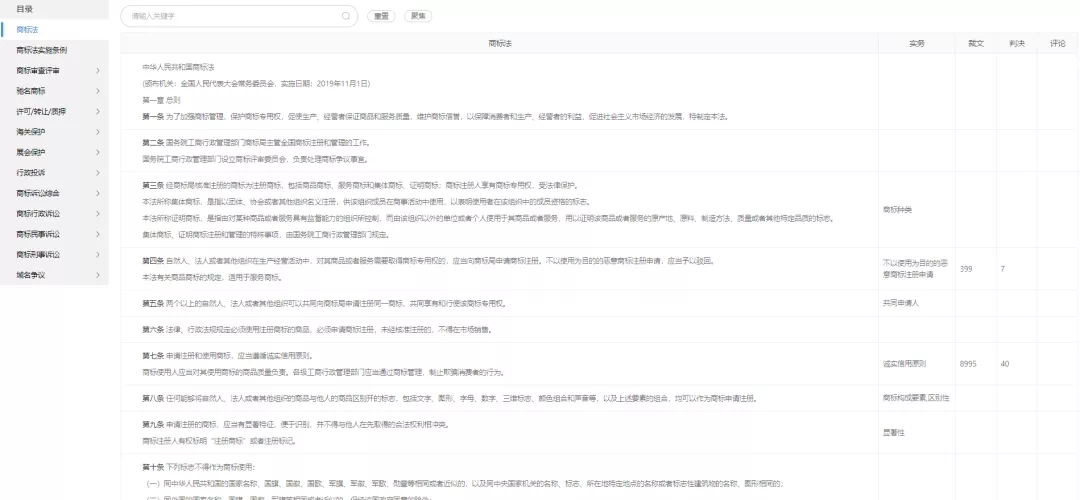Click the 第一条 article text
The height and width of the screenshot is (500, 1080).
tap(435, 117)
